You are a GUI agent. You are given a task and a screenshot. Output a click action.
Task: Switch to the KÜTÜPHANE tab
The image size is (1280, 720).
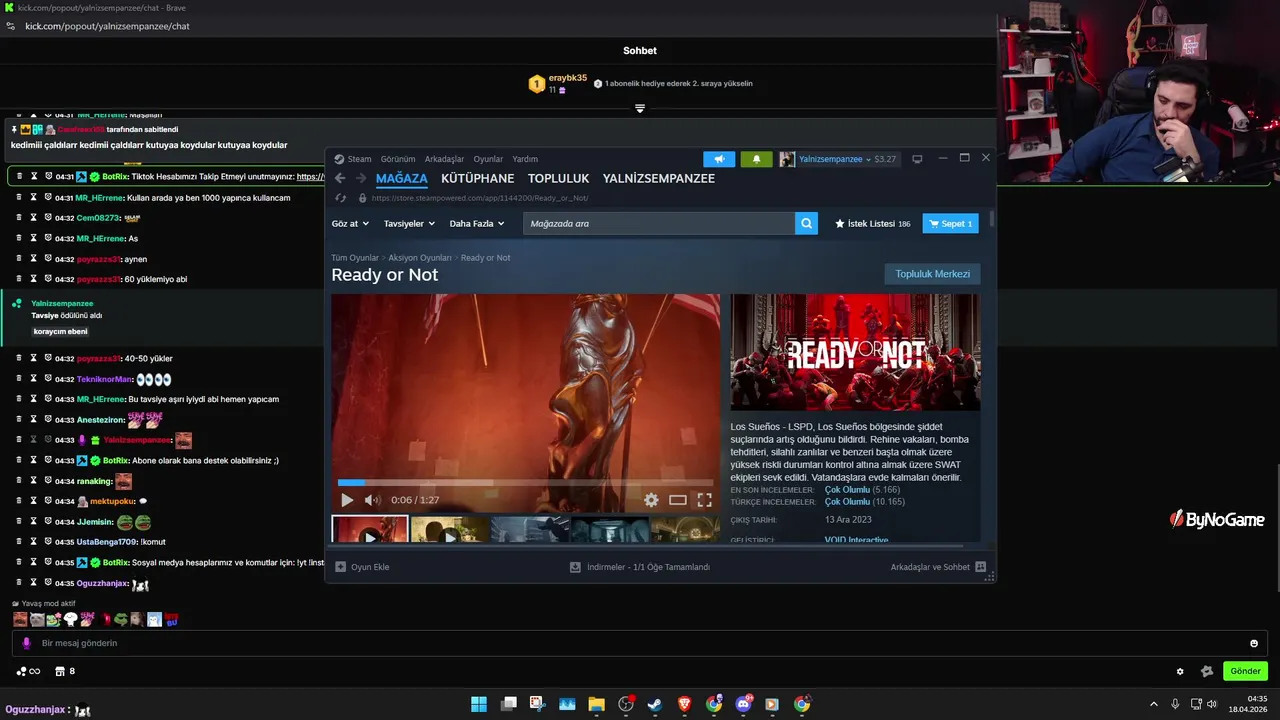click(478, 179)
